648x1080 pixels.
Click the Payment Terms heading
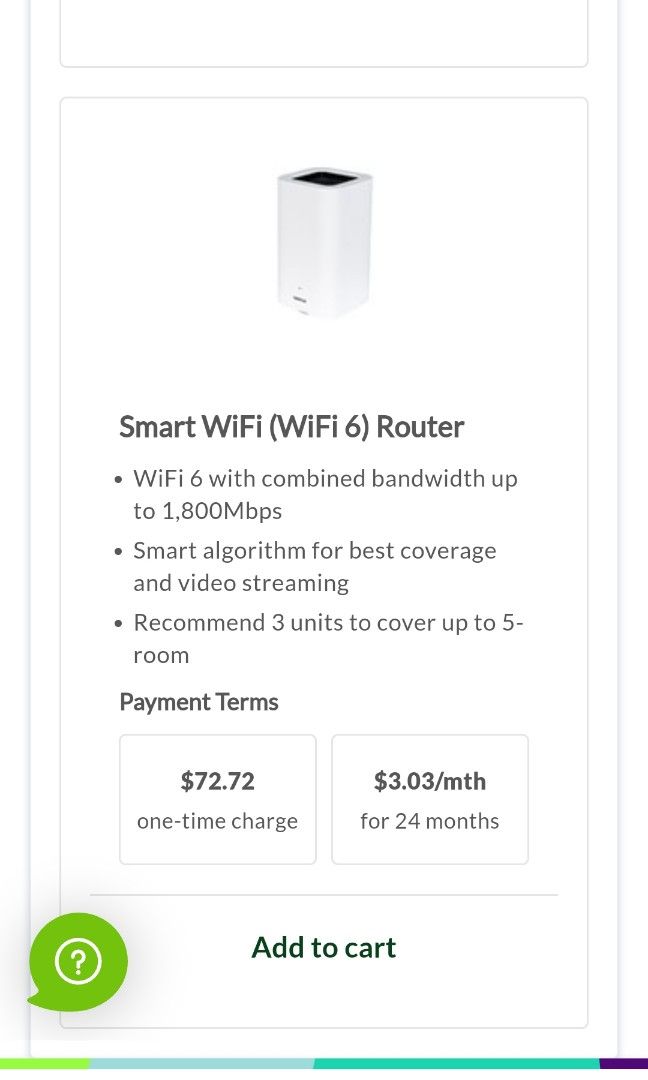[198, 702]
